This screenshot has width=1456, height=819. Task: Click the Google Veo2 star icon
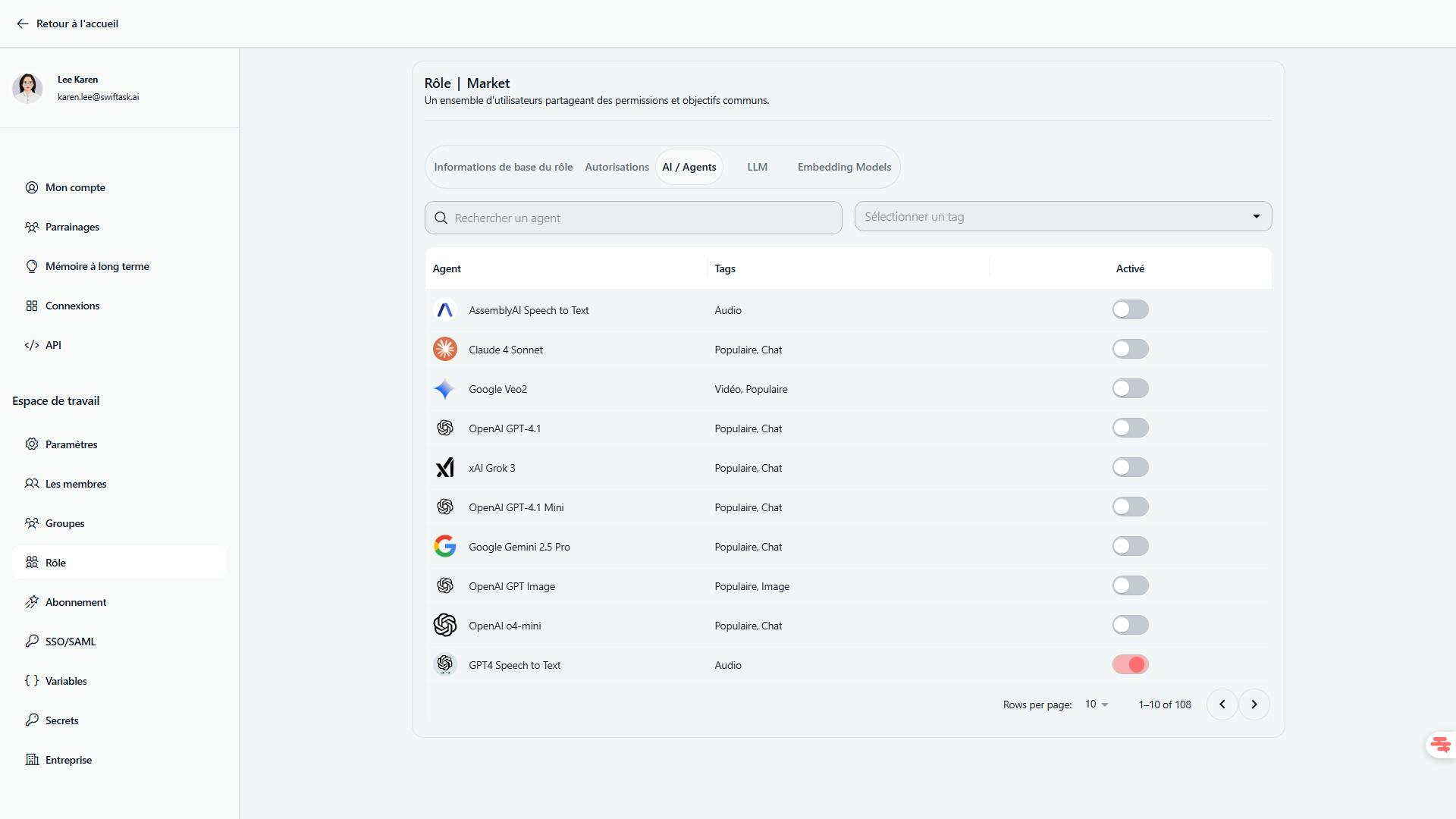click(x=445, y=388)
